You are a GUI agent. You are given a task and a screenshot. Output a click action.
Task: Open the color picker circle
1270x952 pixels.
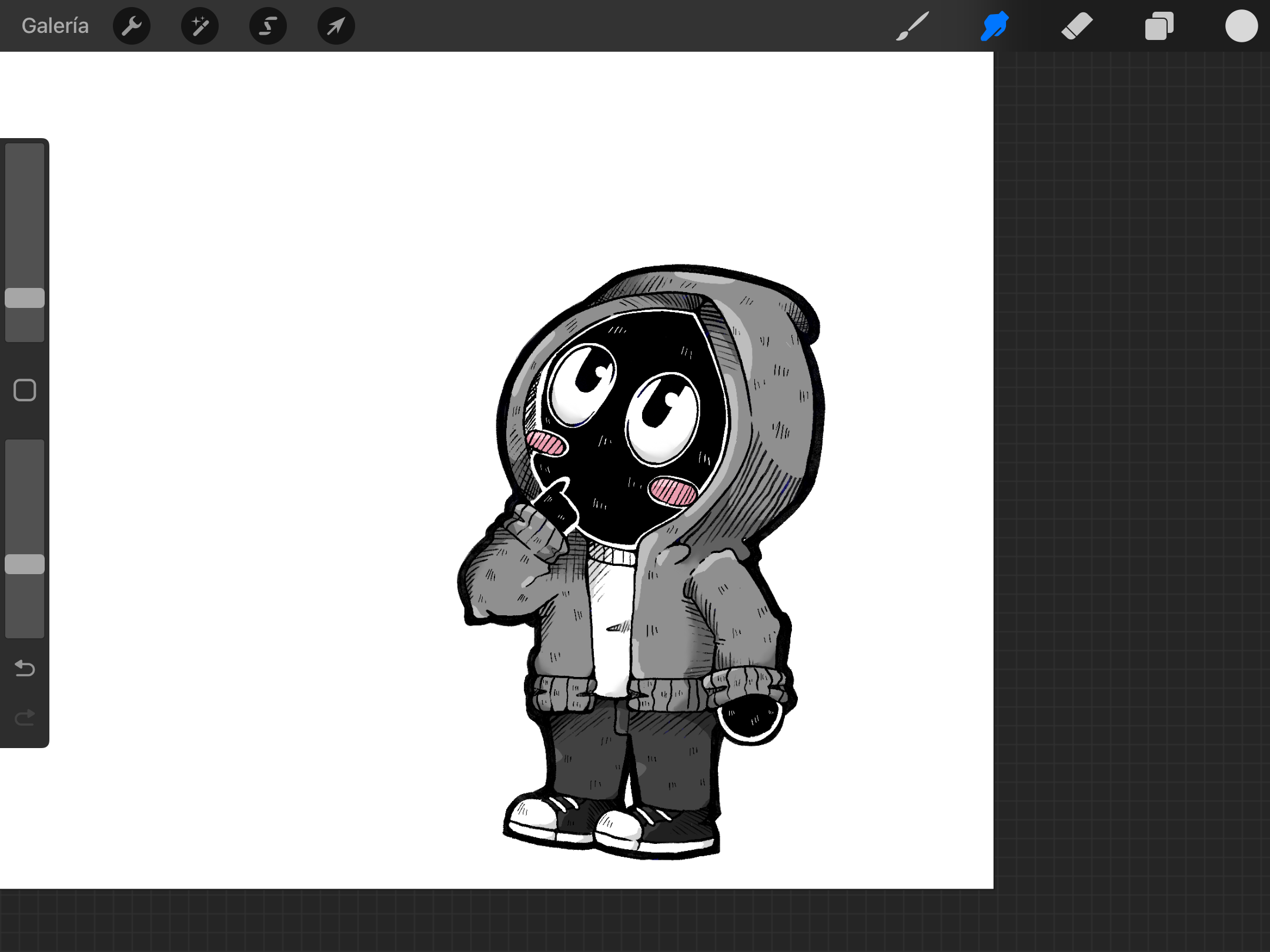click(1241, 26)
